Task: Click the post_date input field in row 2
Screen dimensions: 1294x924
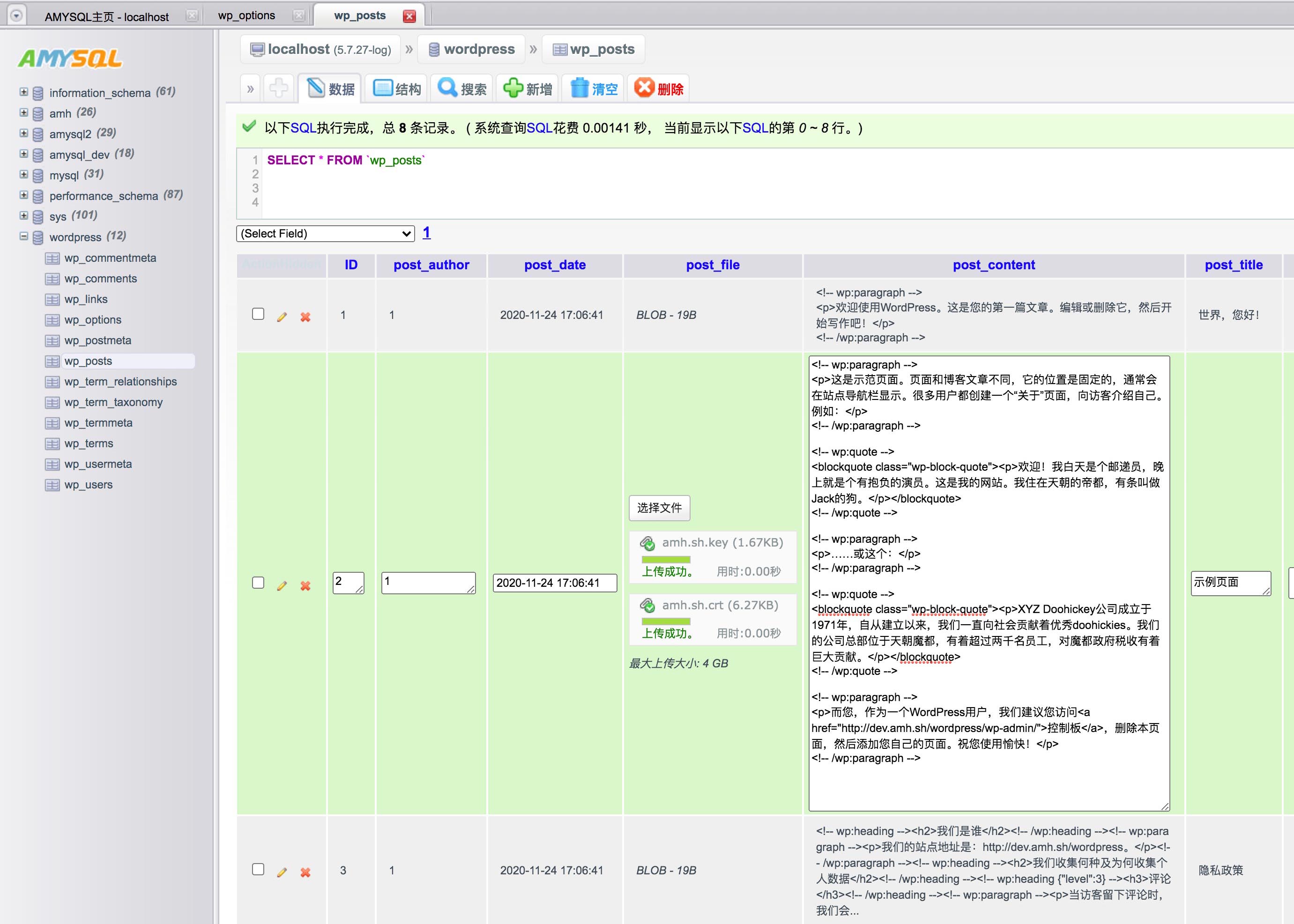Action: click(554, 583)
